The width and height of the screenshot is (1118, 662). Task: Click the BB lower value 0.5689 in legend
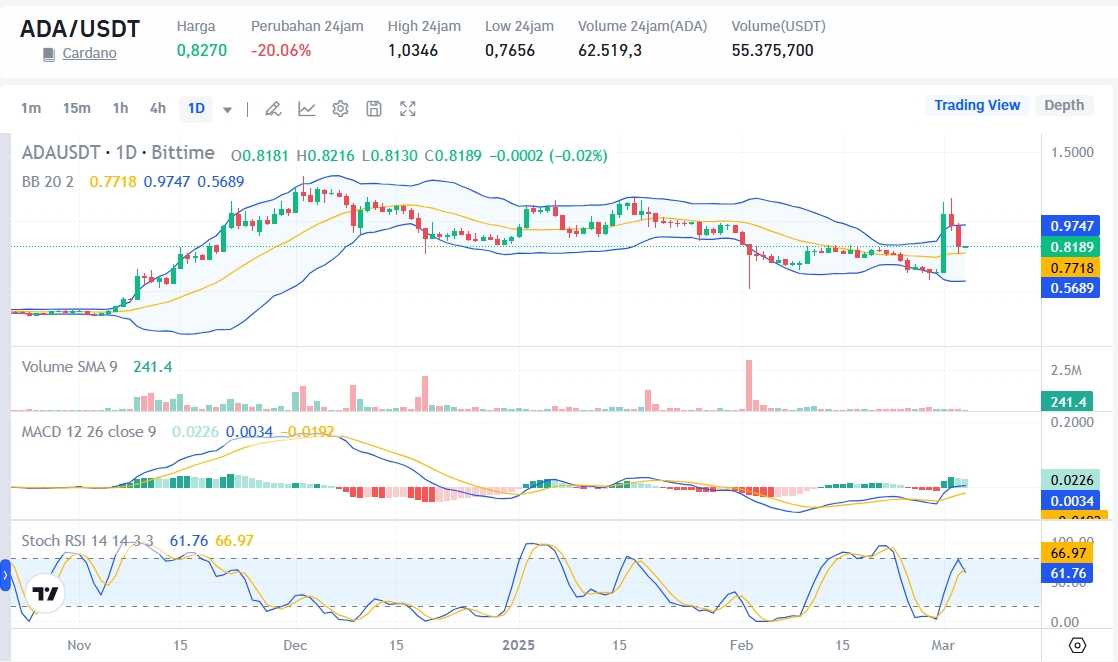coord(220,182)
